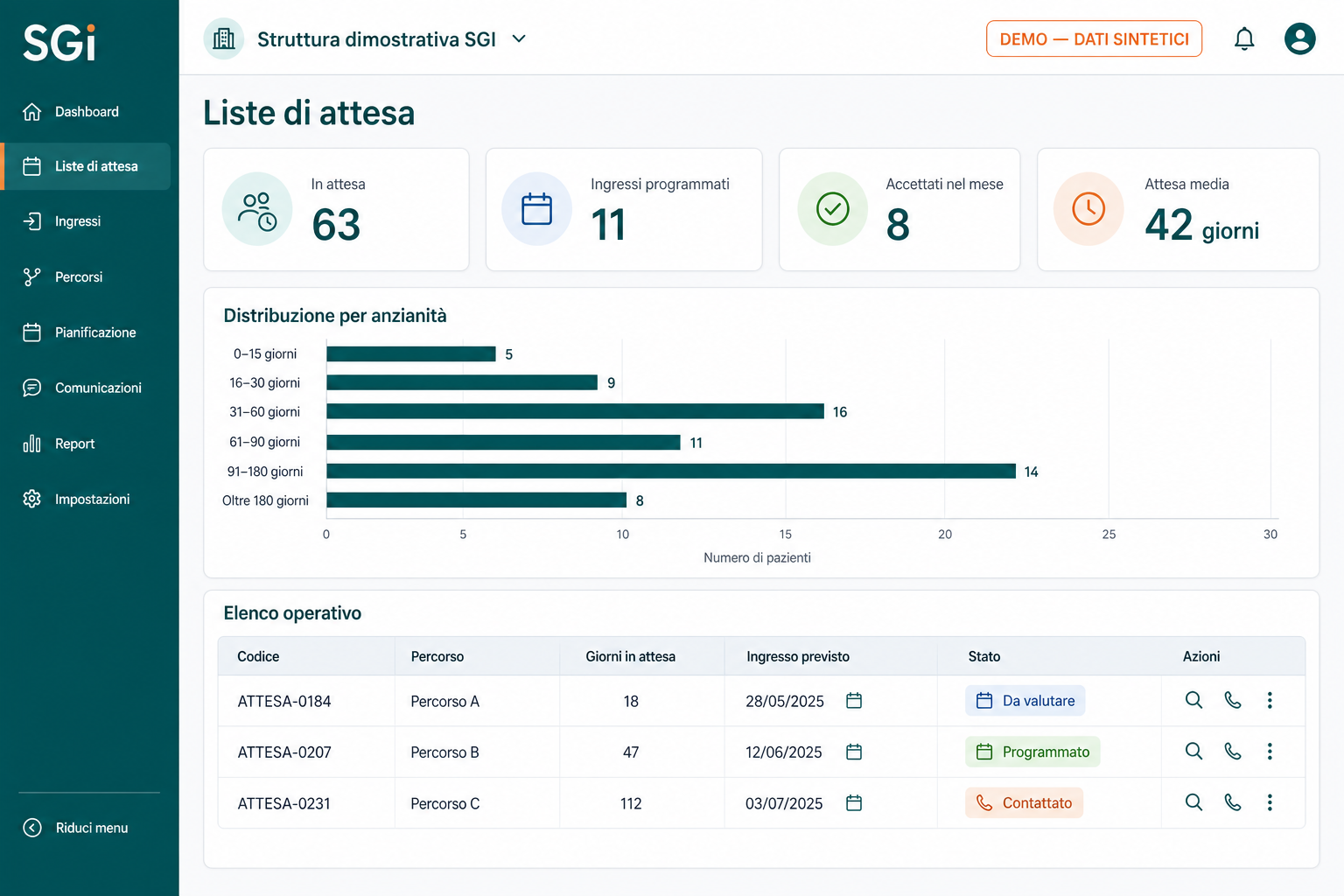Screen dimensions: 1344x896
Task: Collapse sidebar with Riduci menu
Action: [76, 828]
